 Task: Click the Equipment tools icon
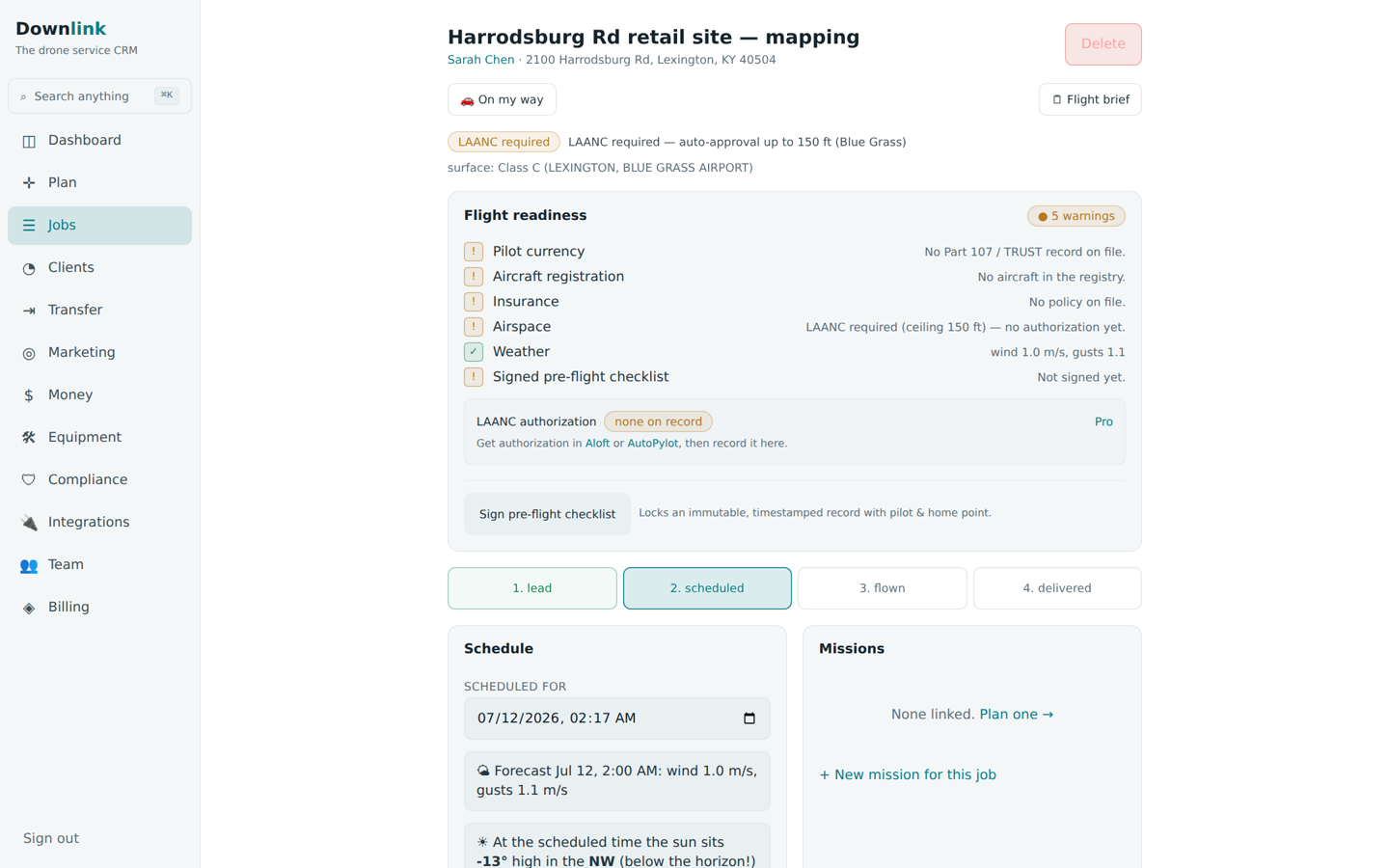pos(29,438)
